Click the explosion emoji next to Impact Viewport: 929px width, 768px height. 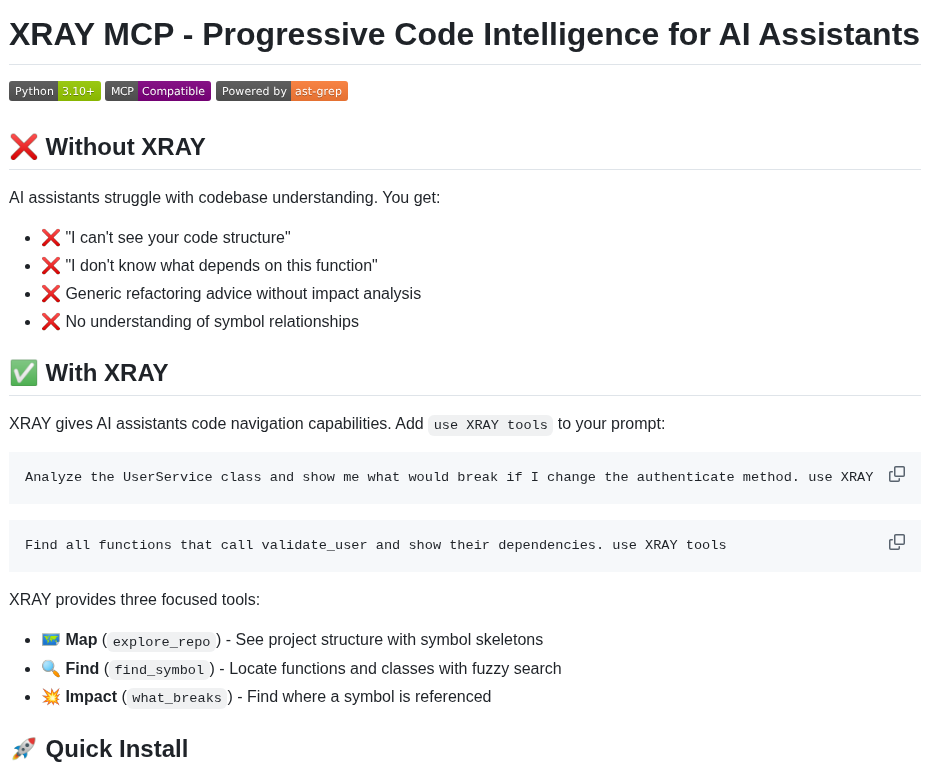click(51, 696)
